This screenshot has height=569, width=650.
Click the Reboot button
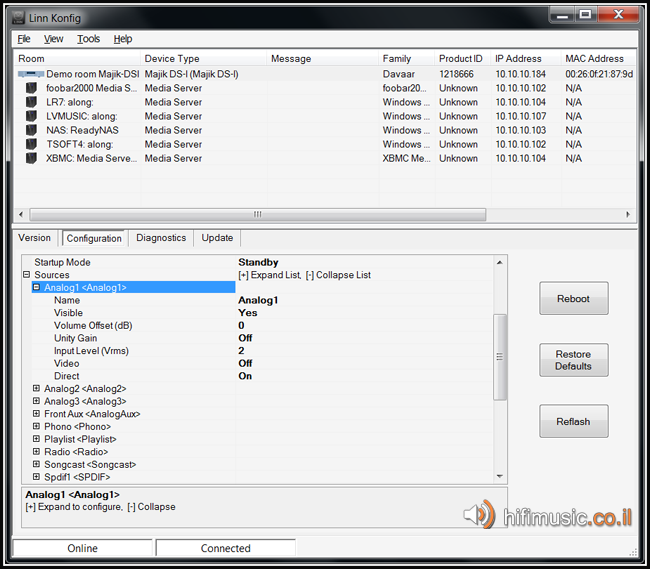(574, 298)
